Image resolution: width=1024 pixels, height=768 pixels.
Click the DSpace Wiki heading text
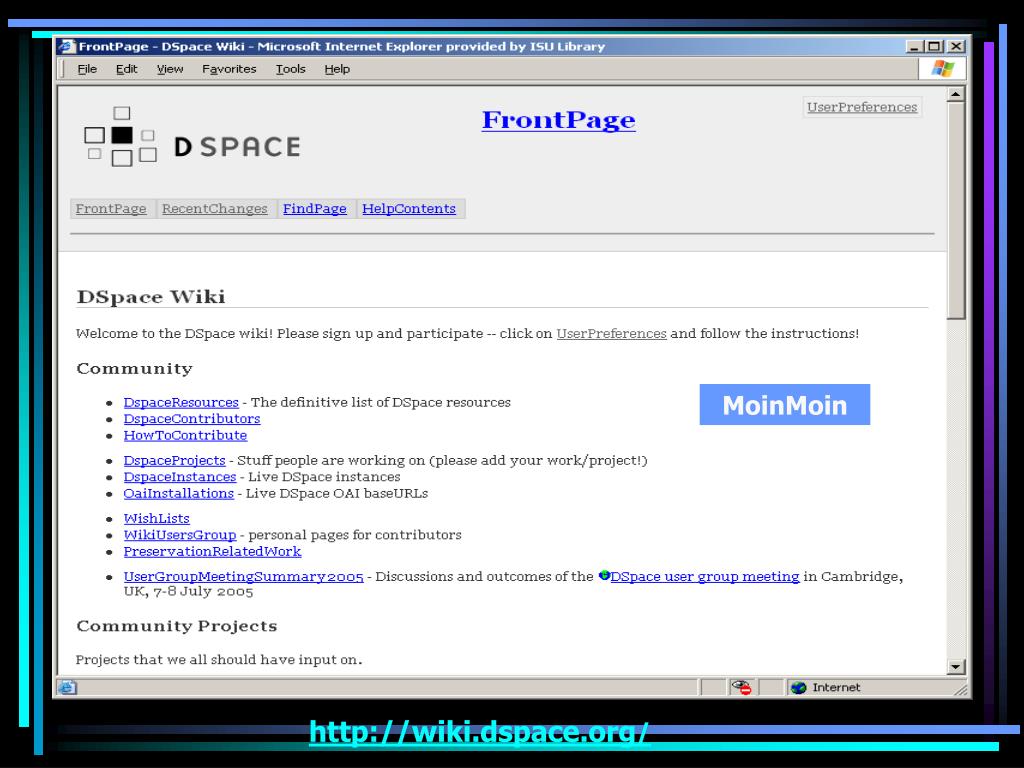pyautogui.click(x=151, y=297)
